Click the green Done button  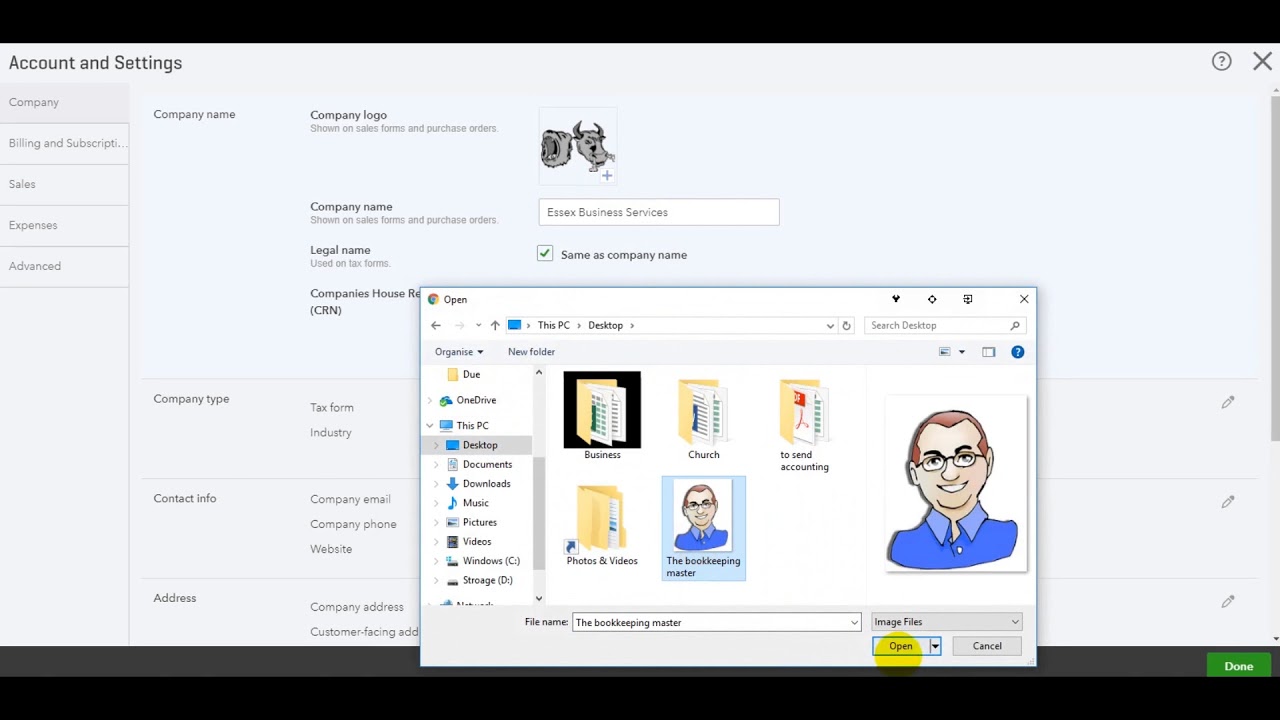click(x=1238, y=666)
